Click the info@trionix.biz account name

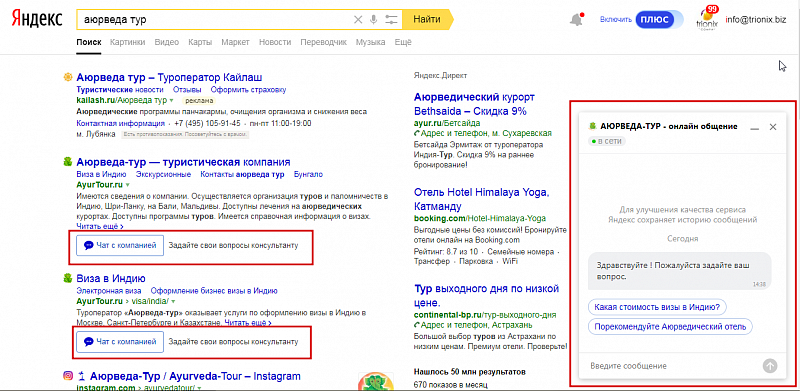[x=757, y=20]
